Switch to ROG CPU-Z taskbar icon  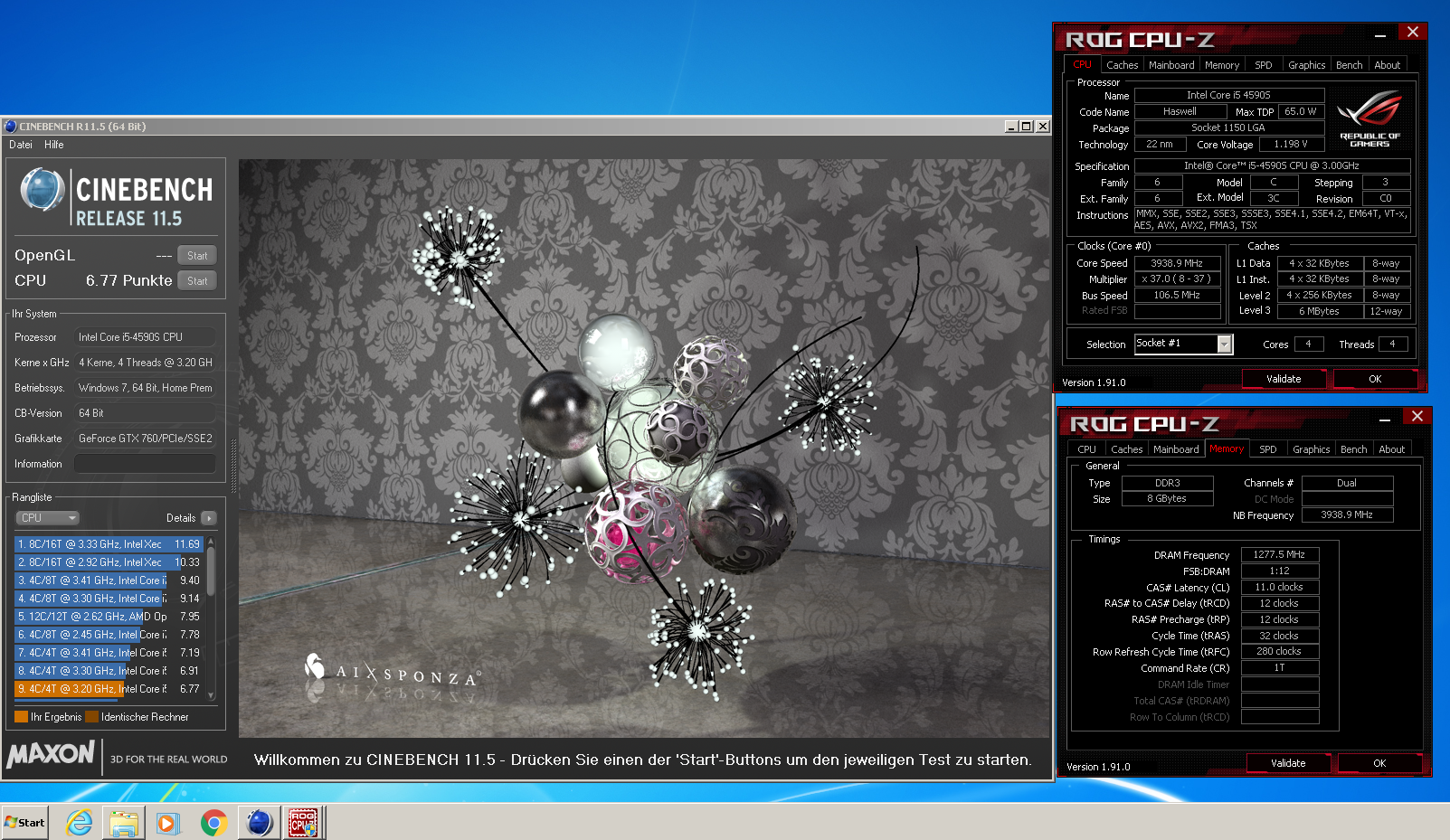(303, 823)
